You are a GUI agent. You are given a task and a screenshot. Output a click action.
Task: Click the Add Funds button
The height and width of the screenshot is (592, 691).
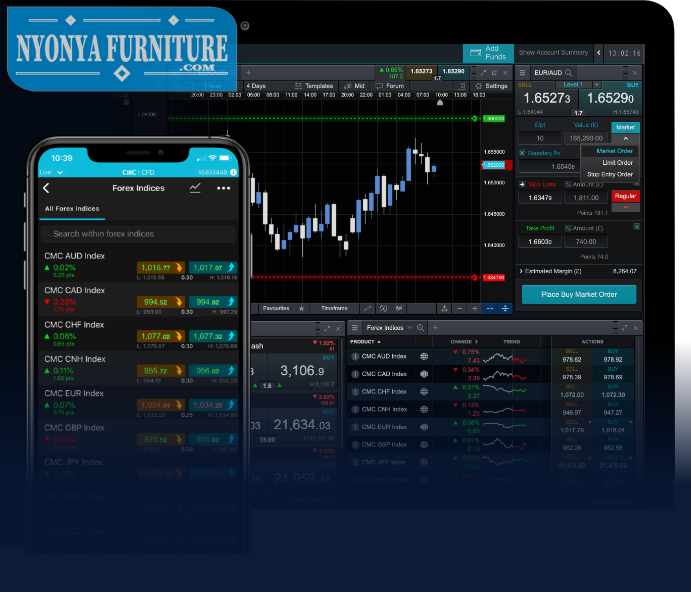(x=488, y=53)
